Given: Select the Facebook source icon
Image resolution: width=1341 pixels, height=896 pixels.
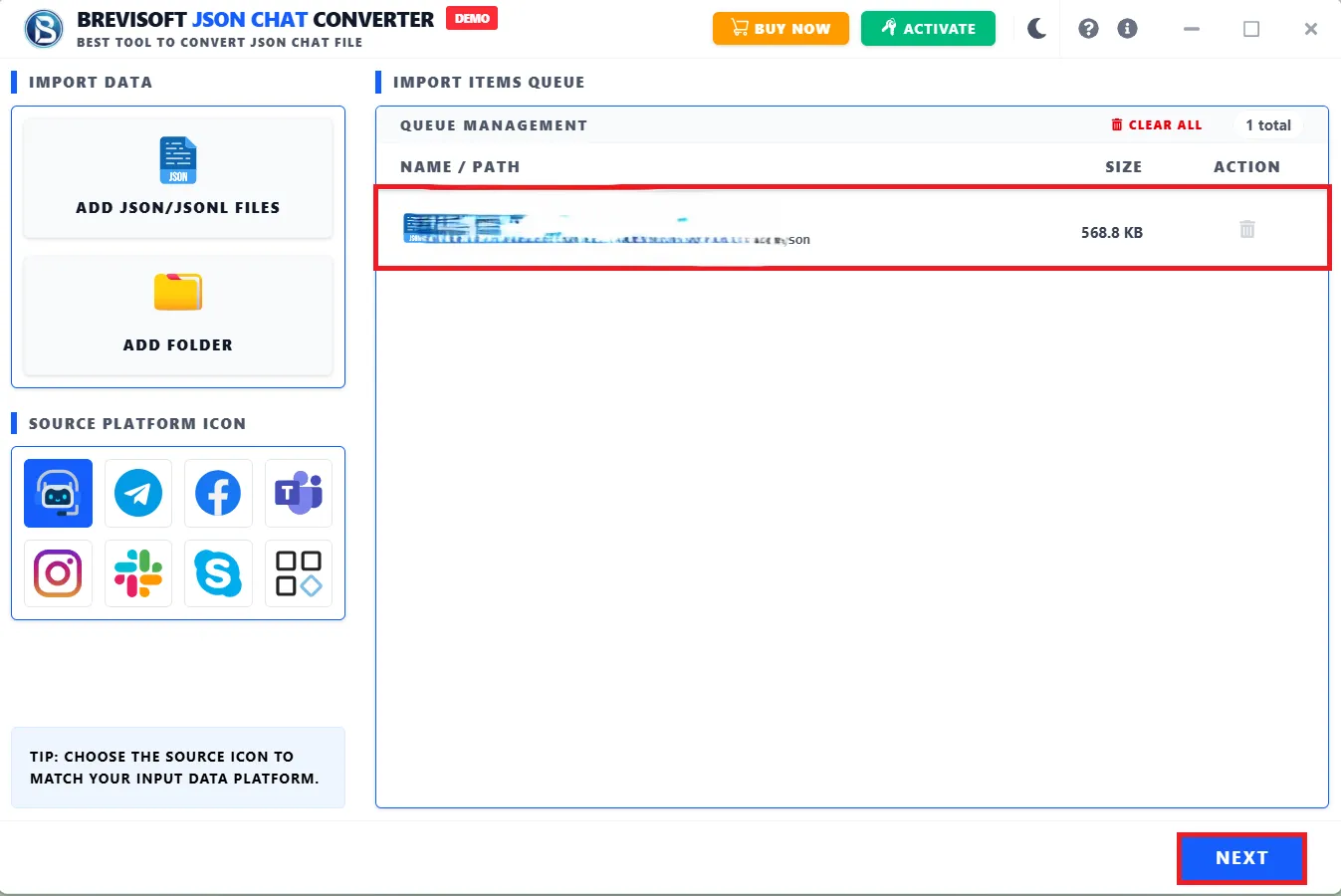Looking at the screenshot, I should (218, 493).
